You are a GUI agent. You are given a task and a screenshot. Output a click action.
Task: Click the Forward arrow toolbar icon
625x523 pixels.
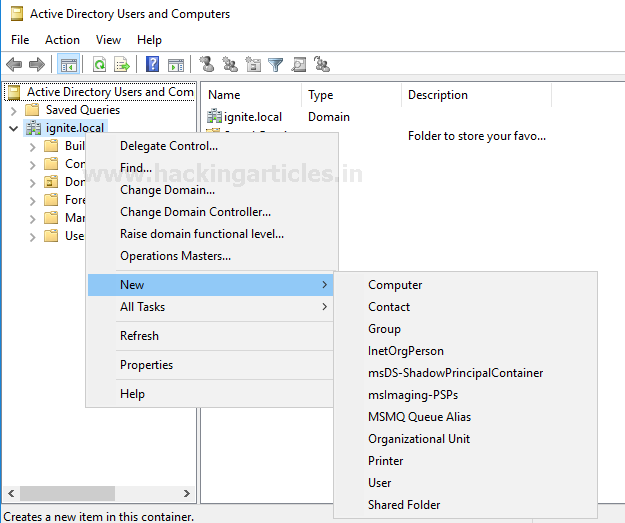(37, 65)
